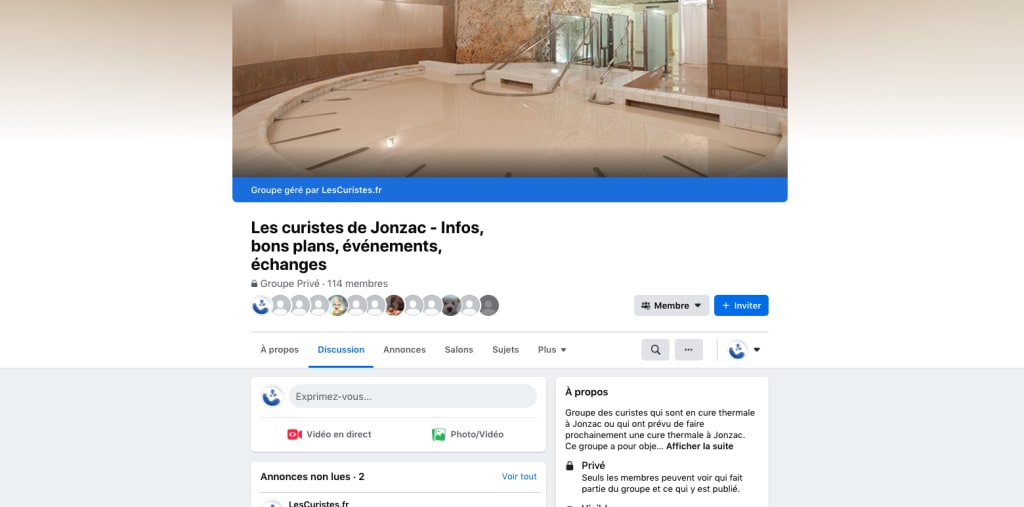Click the Photo/Vidéo picture icon
Image resolution: width=1024 pixels, height=507 pixels.
pyautogui.click(x=439, y=434)
